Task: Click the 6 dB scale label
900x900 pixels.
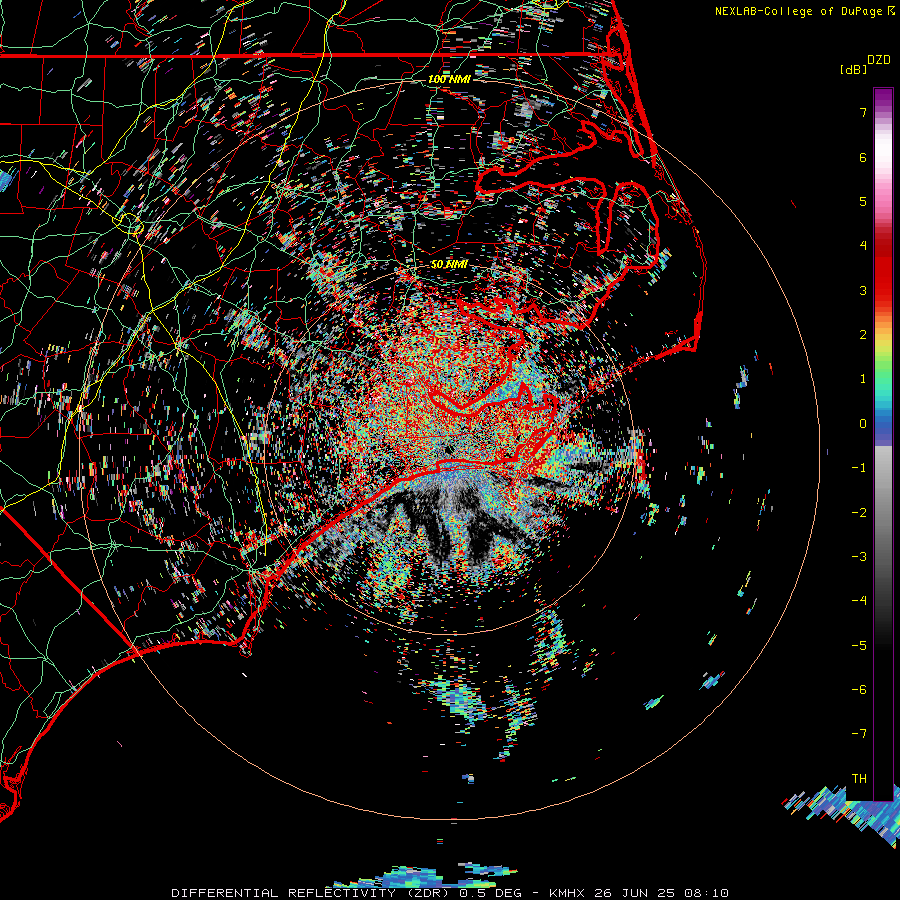Action: click(863, 157)
